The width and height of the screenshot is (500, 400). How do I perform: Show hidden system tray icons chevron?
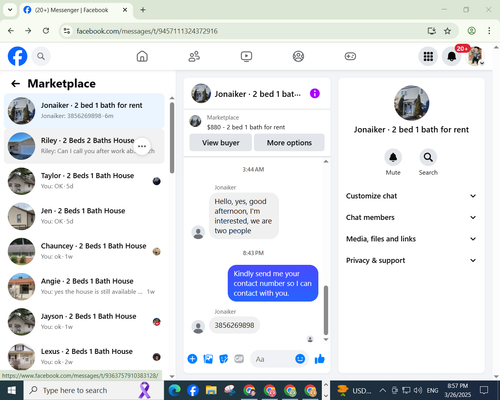pyautogui.click(x=383, y=390)
